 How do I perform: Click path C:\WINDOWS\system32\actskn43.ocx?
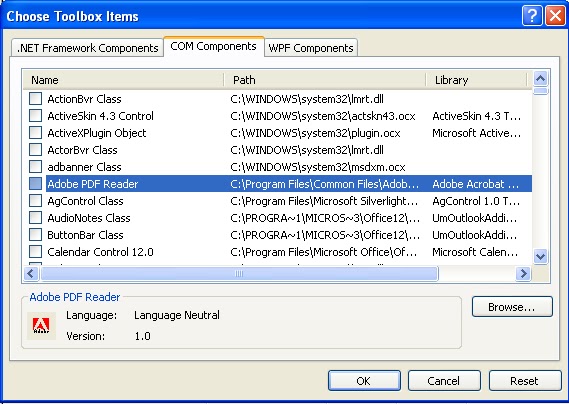tap(323, 116)
